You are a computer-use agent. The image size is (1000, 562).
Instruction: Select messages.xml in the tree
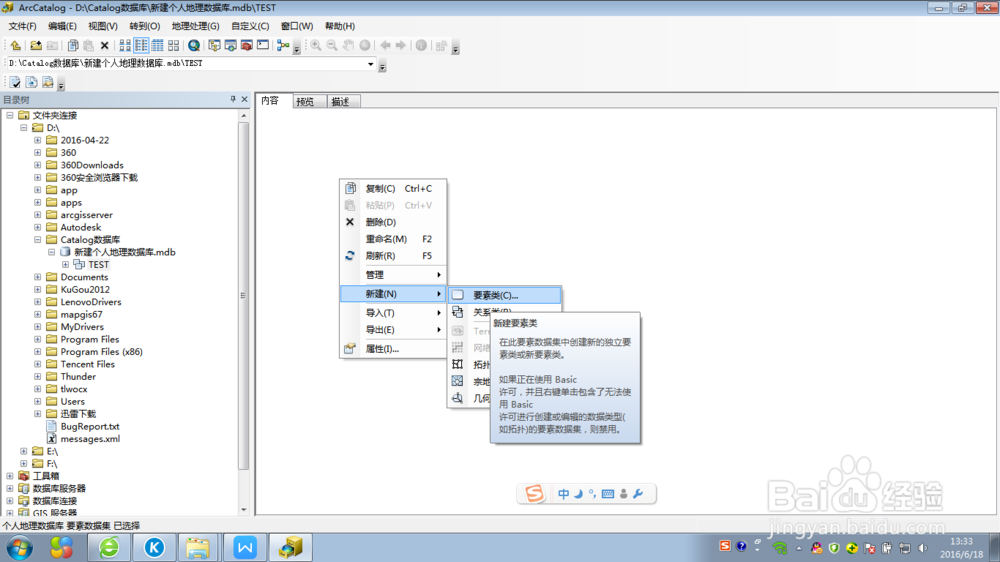(x=90, y=439)
